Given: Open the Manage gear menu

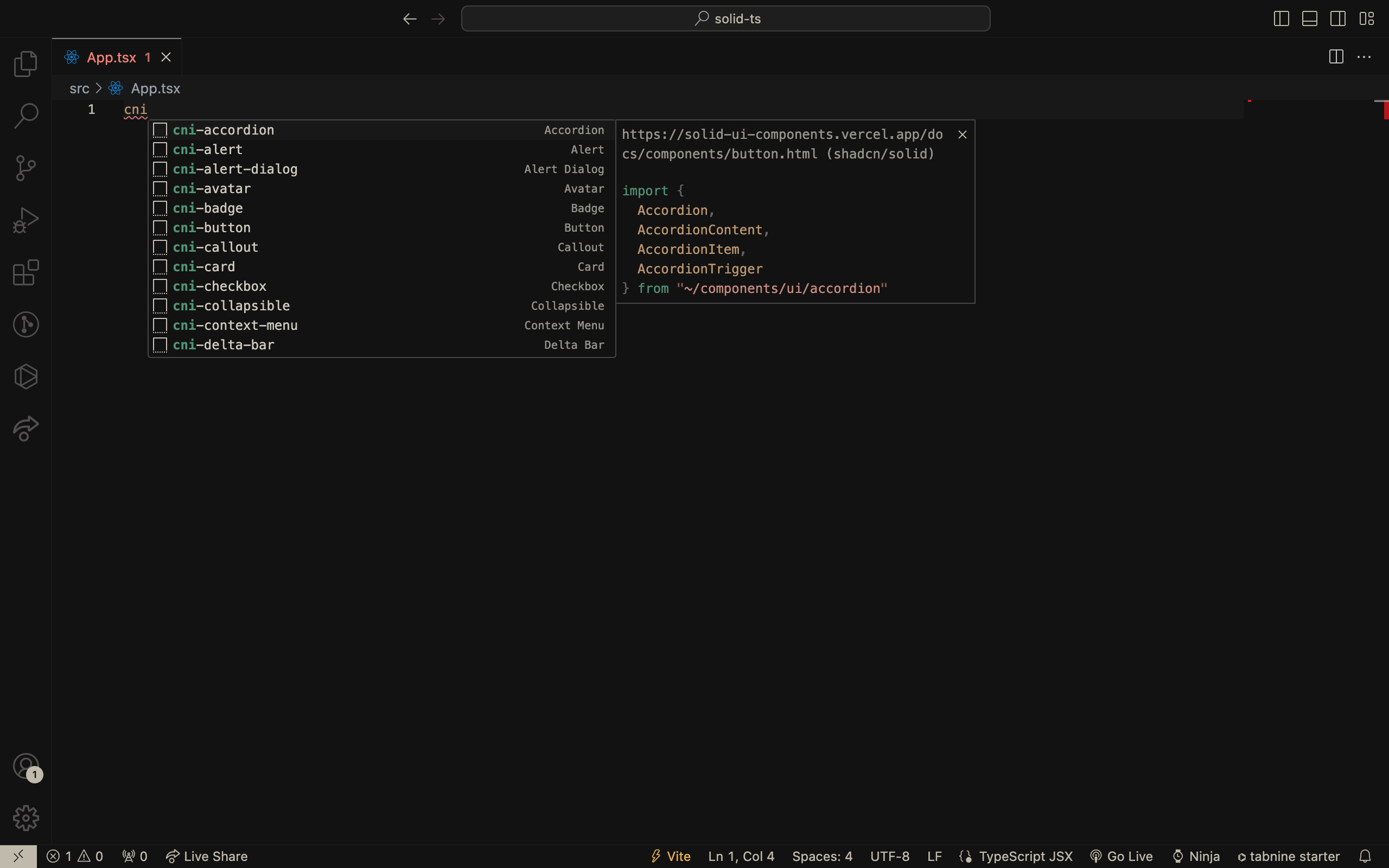Looking at the screenshot, I should click(26, 818).
